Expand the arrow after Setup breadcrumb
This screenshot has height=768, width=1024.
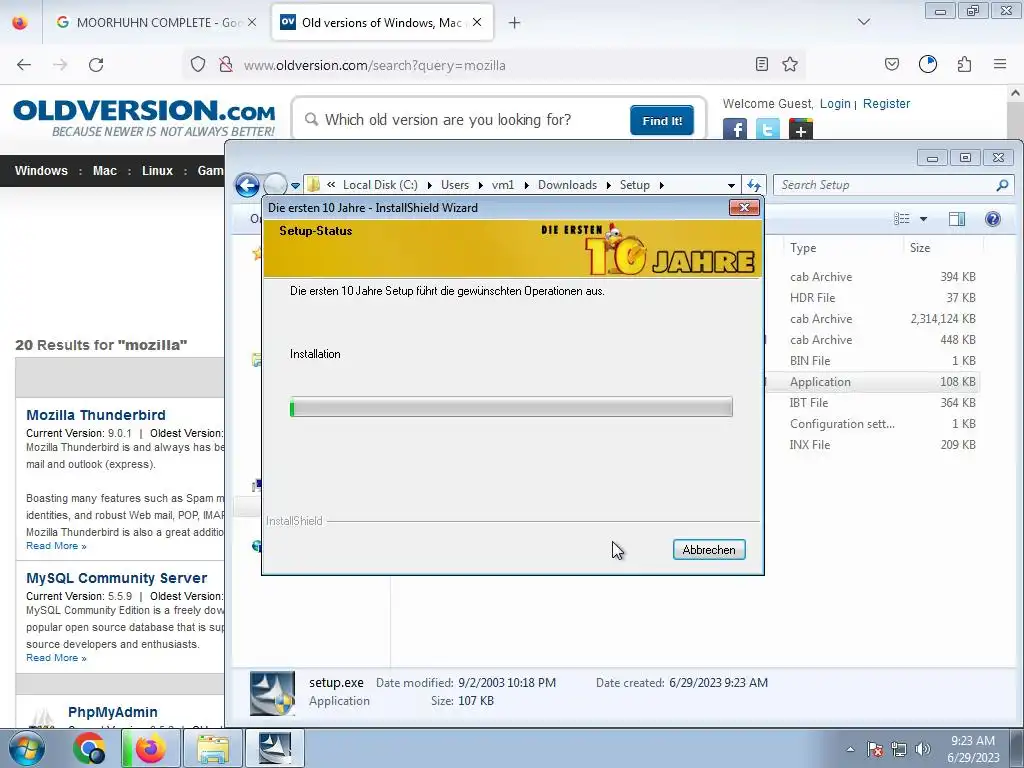tap(662, 185)
